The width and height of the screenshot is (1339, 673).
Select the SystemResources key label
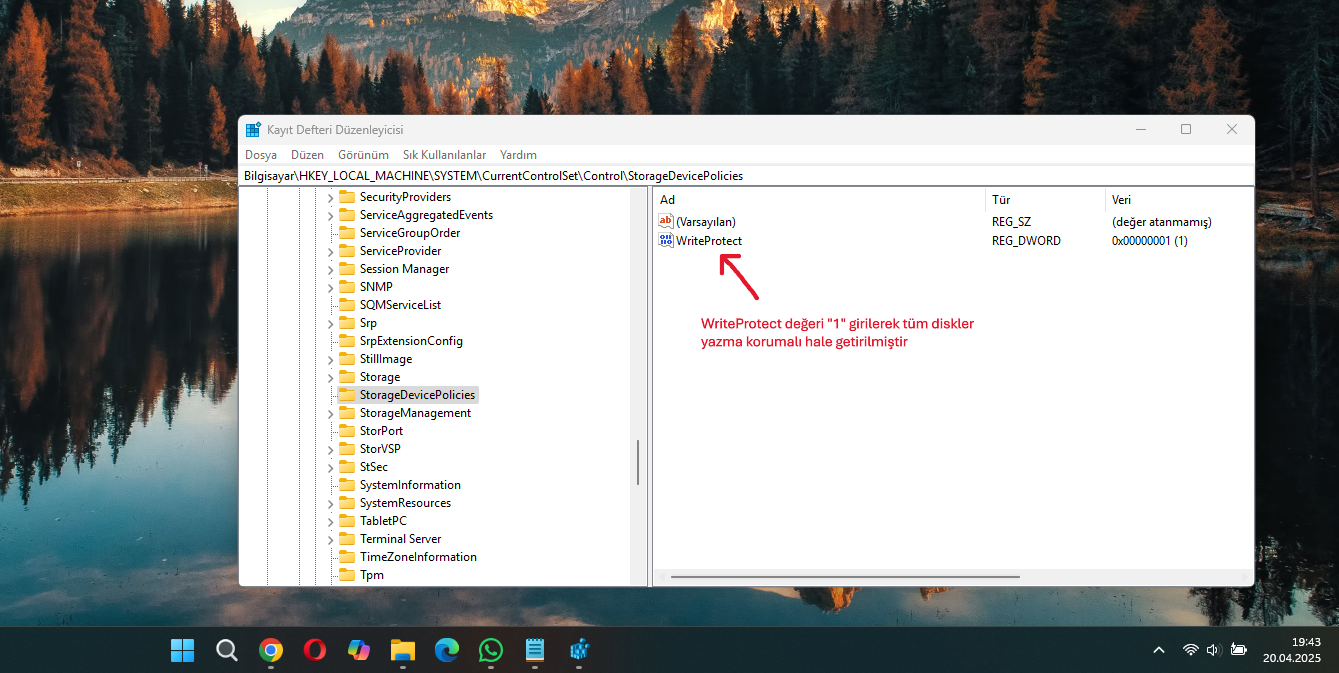point(405,503)
